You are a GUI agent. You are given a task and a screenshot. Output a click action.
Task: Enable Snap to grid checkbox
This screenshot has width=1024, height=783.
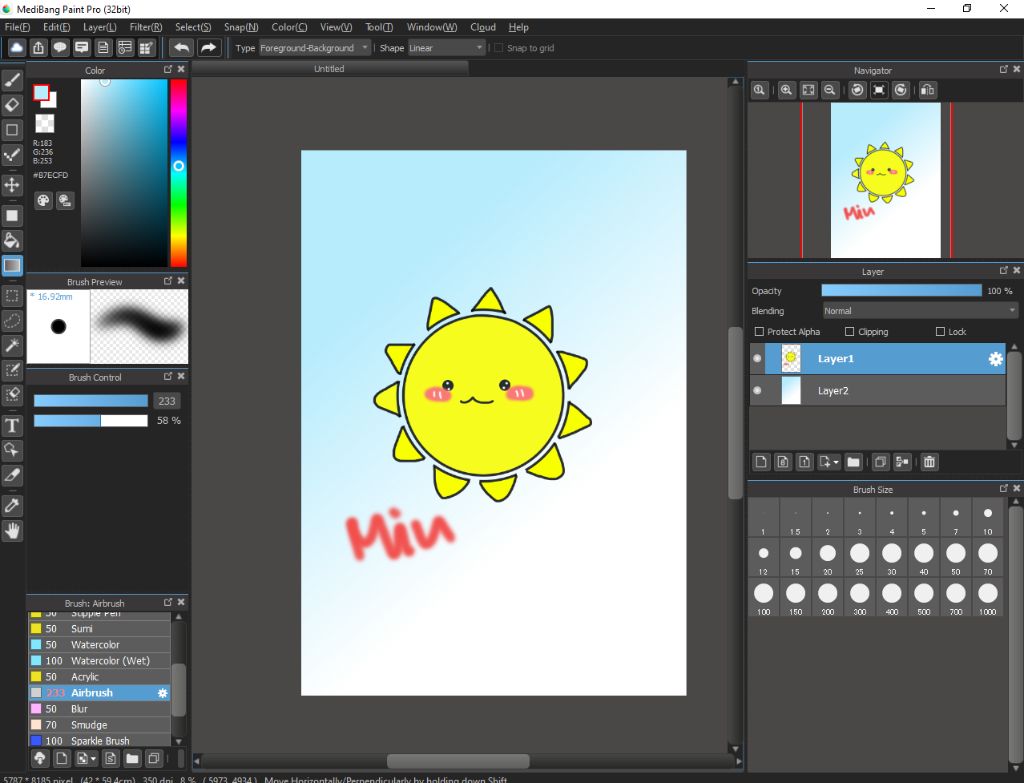499,48
